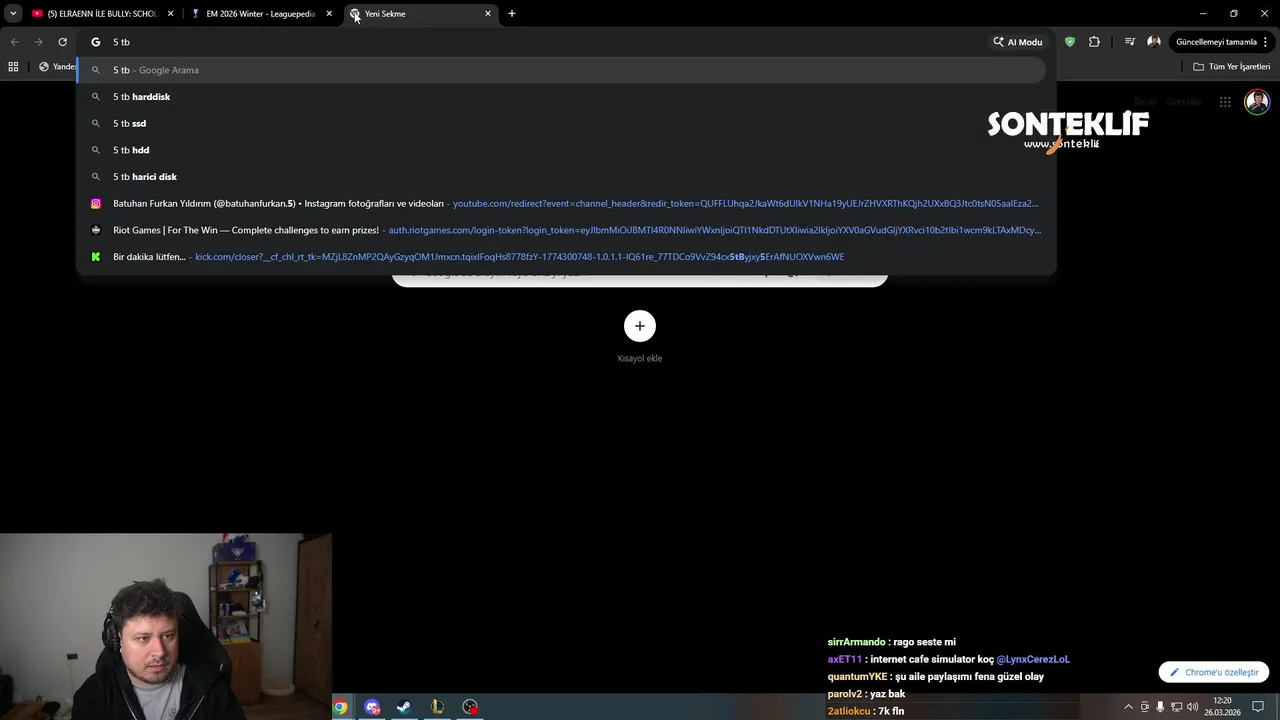Close the EM 2026 Winter Leaguepedia tab

coord(329,14)
